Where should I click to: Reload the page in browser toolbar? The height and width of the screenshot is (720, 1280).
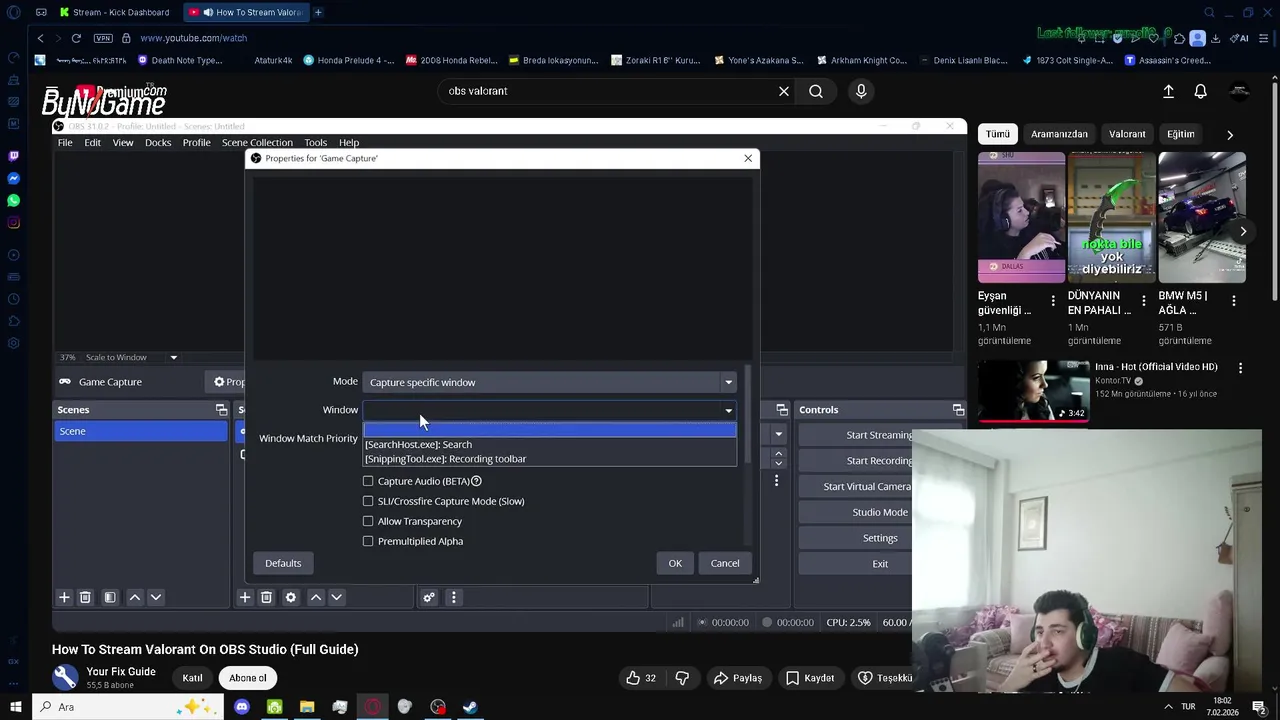(x=76, y=38)
